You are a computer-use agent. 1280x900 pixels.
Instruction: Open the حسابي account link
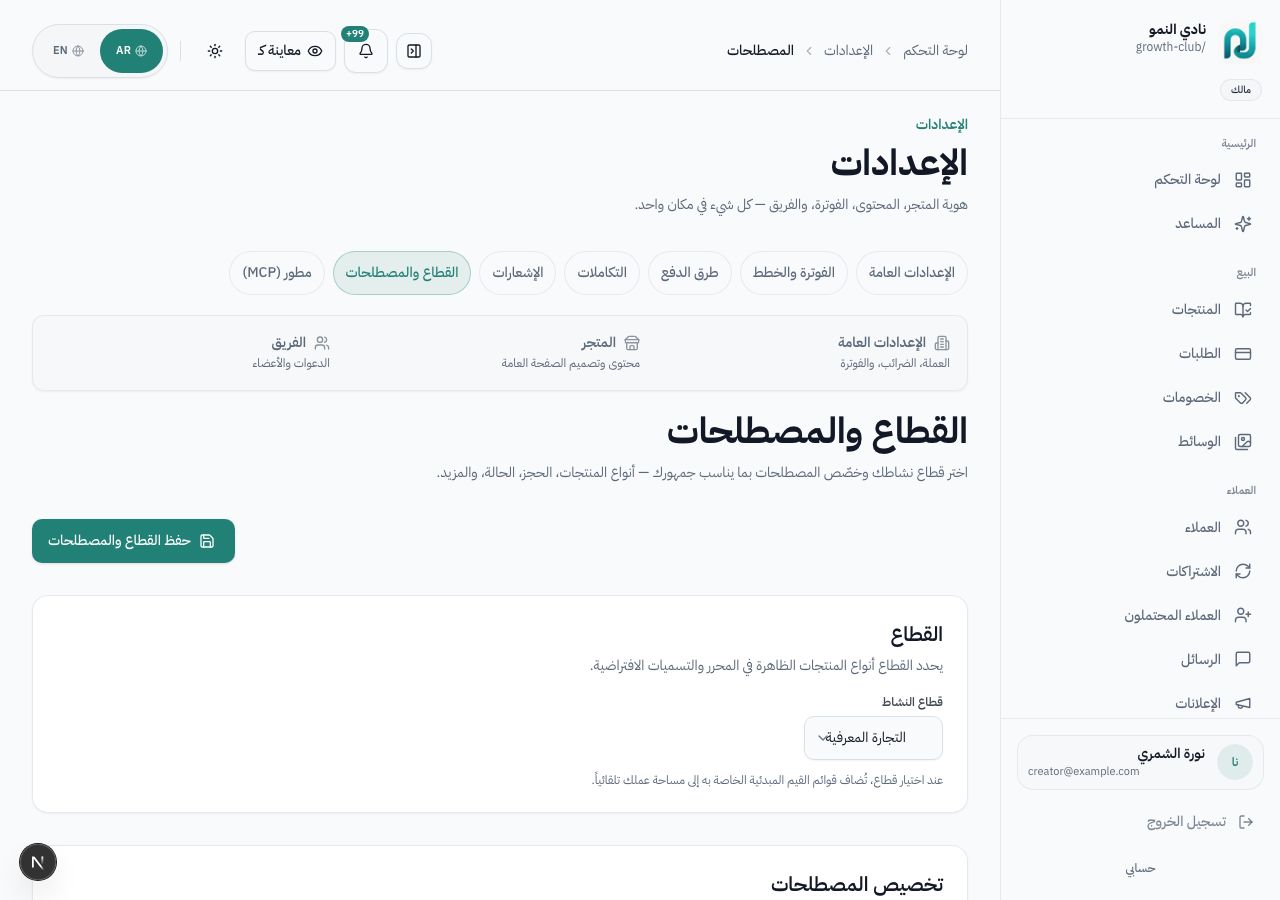tap(1141, 869)
